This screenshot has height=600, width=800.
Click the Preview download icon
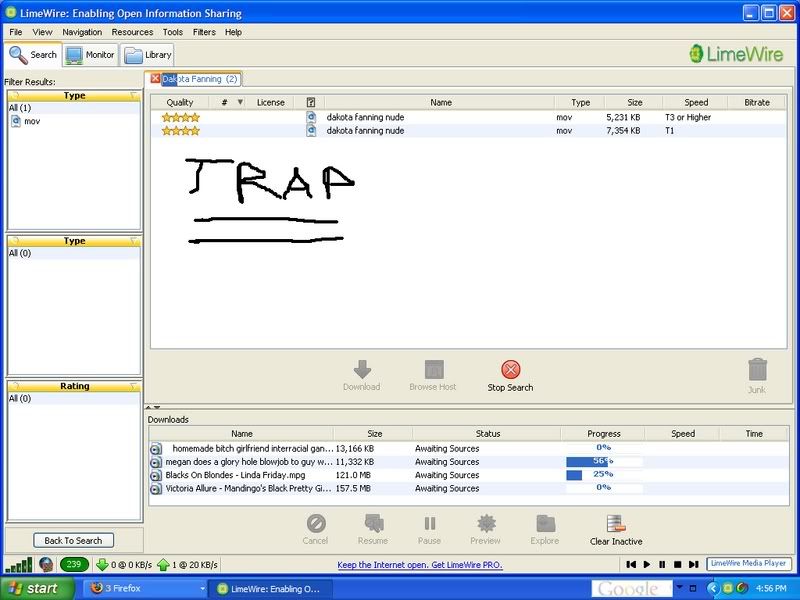click(486, 523)
